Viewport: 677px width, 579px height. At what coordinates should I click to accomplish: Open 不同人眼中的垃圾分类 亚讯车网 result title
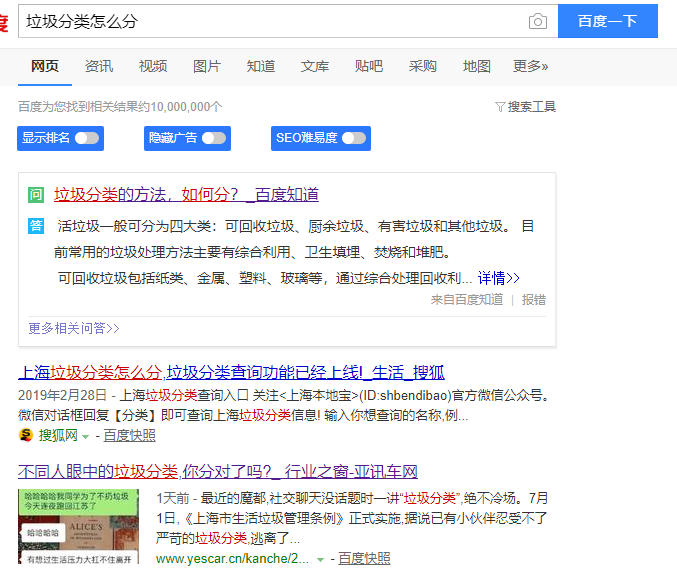point(218,472)
